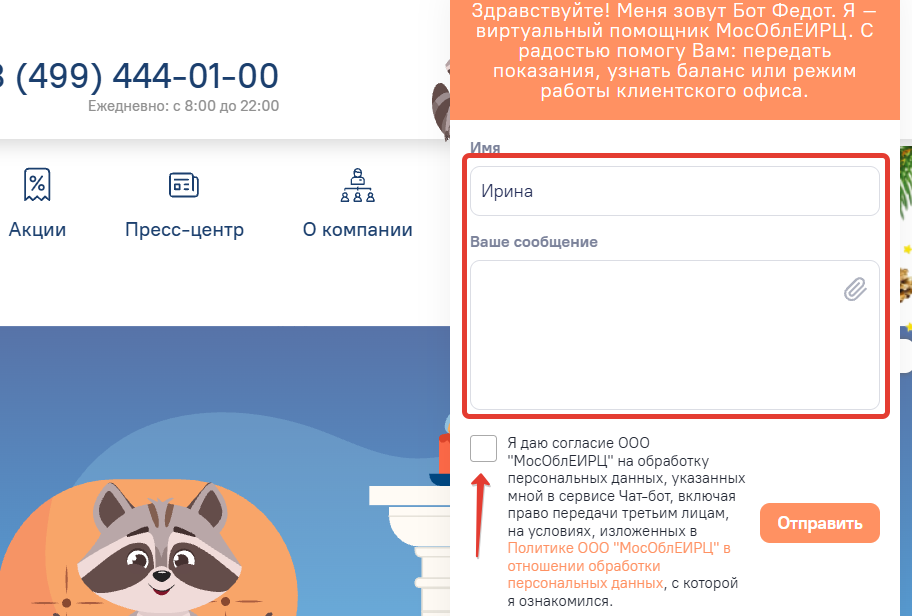Open the Пресс-центр section
The image size is (912, 616).
coord(184,229)
